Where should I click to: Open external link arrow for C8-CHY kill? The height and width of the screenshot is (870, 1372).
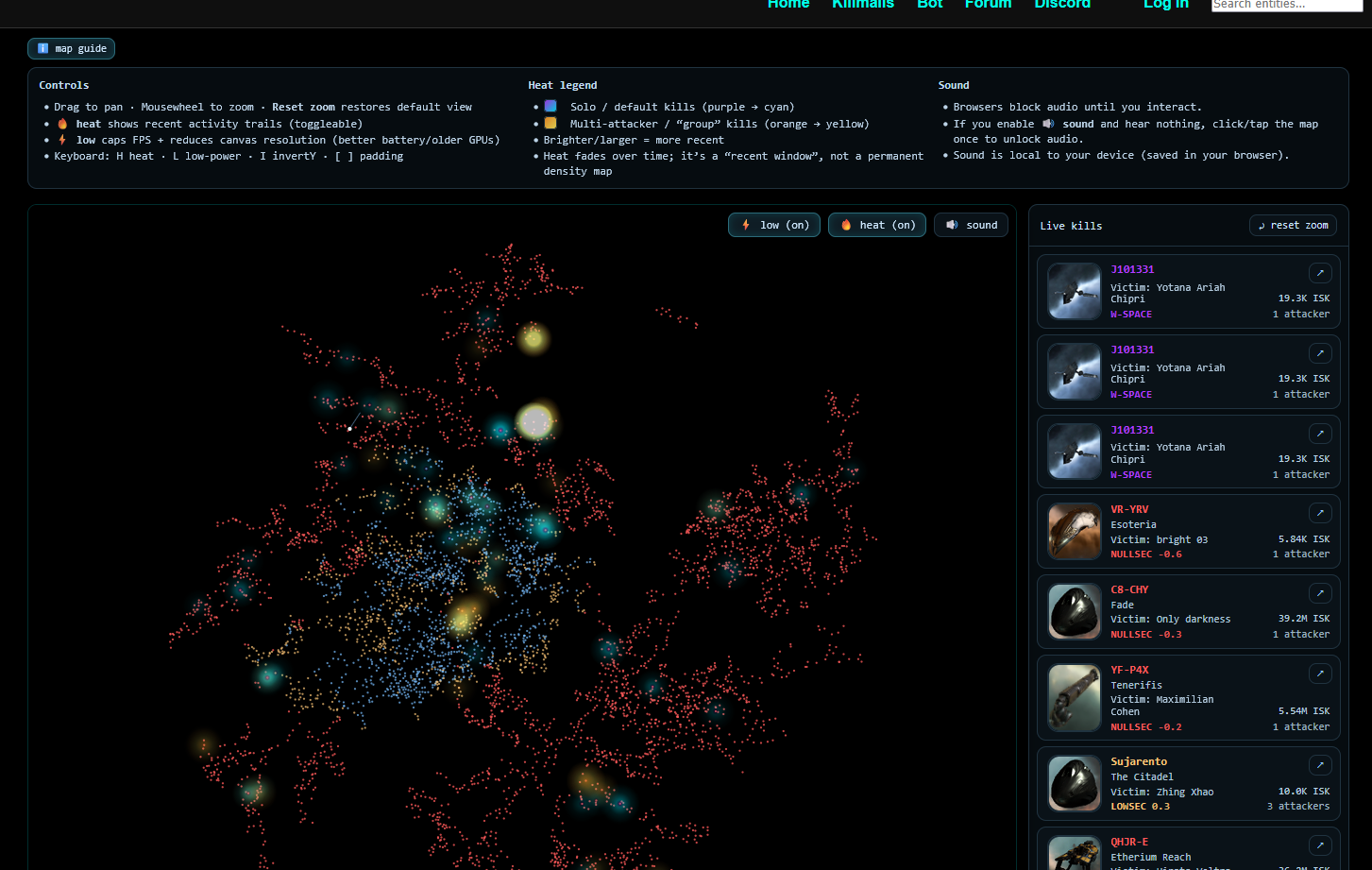(x=1320, y=593)
